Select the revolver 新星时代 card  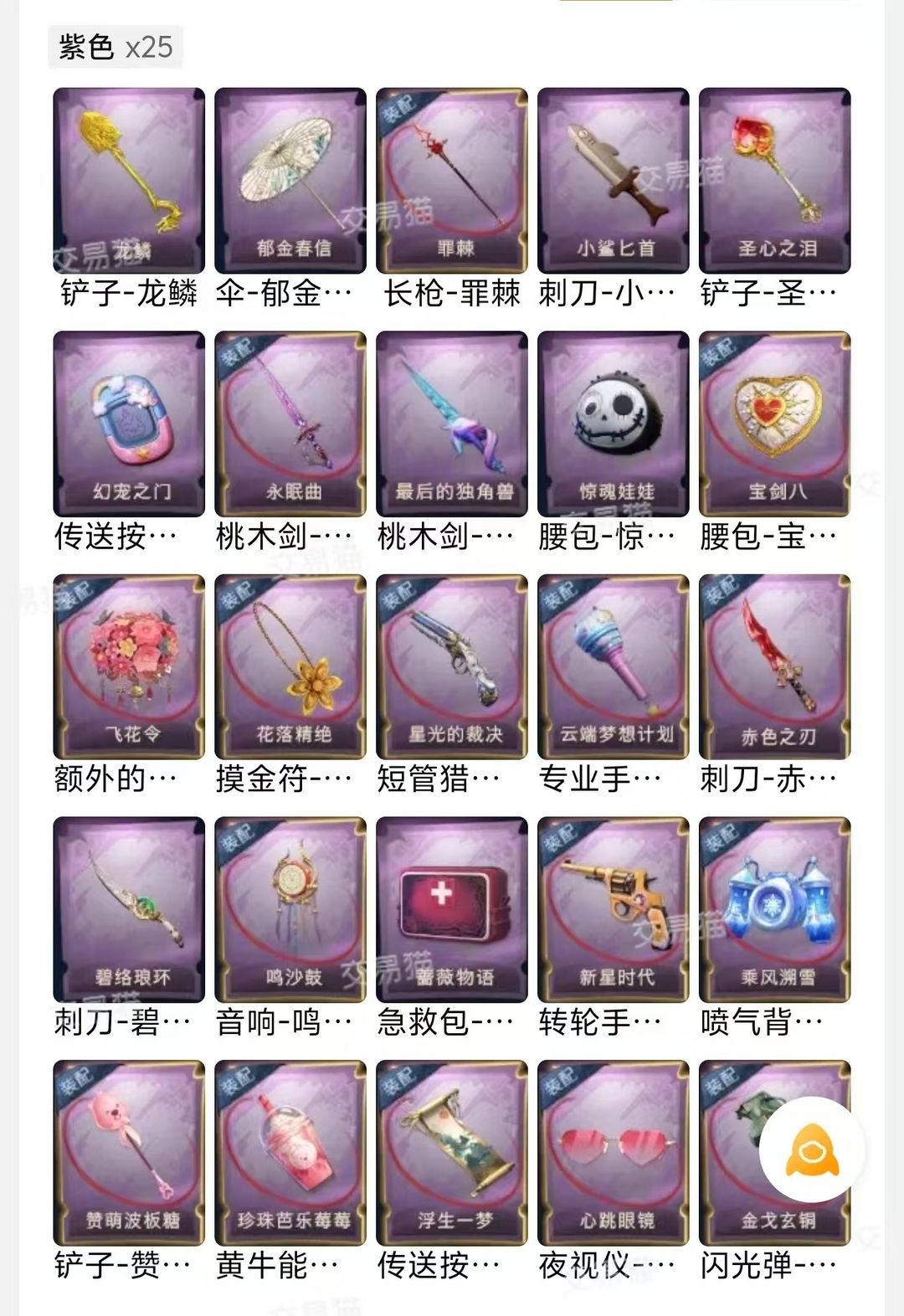coord(614,909)
